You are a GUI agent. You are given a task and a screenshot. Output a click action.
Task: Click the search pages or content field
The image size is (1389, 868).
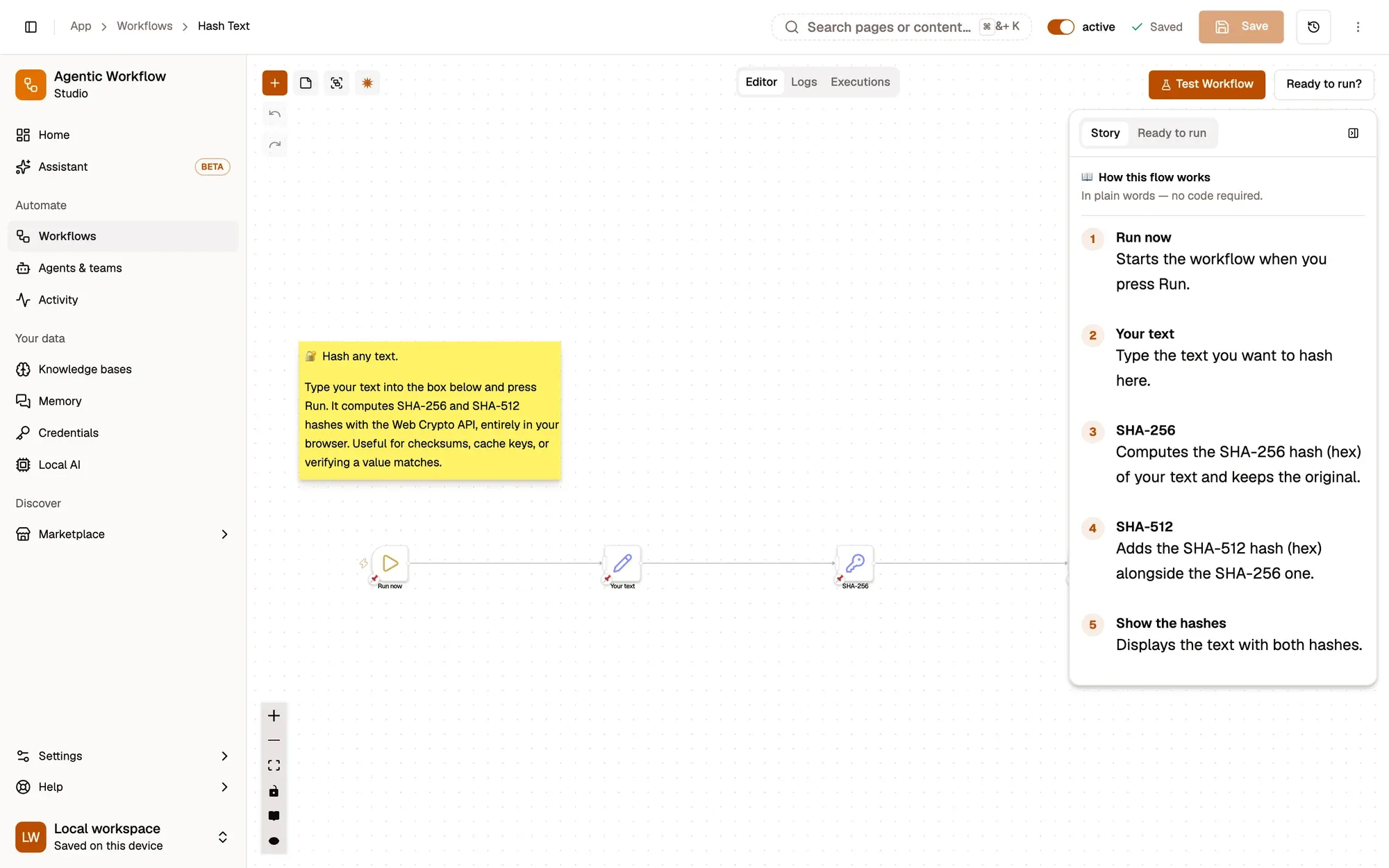[x=901, y=27]
